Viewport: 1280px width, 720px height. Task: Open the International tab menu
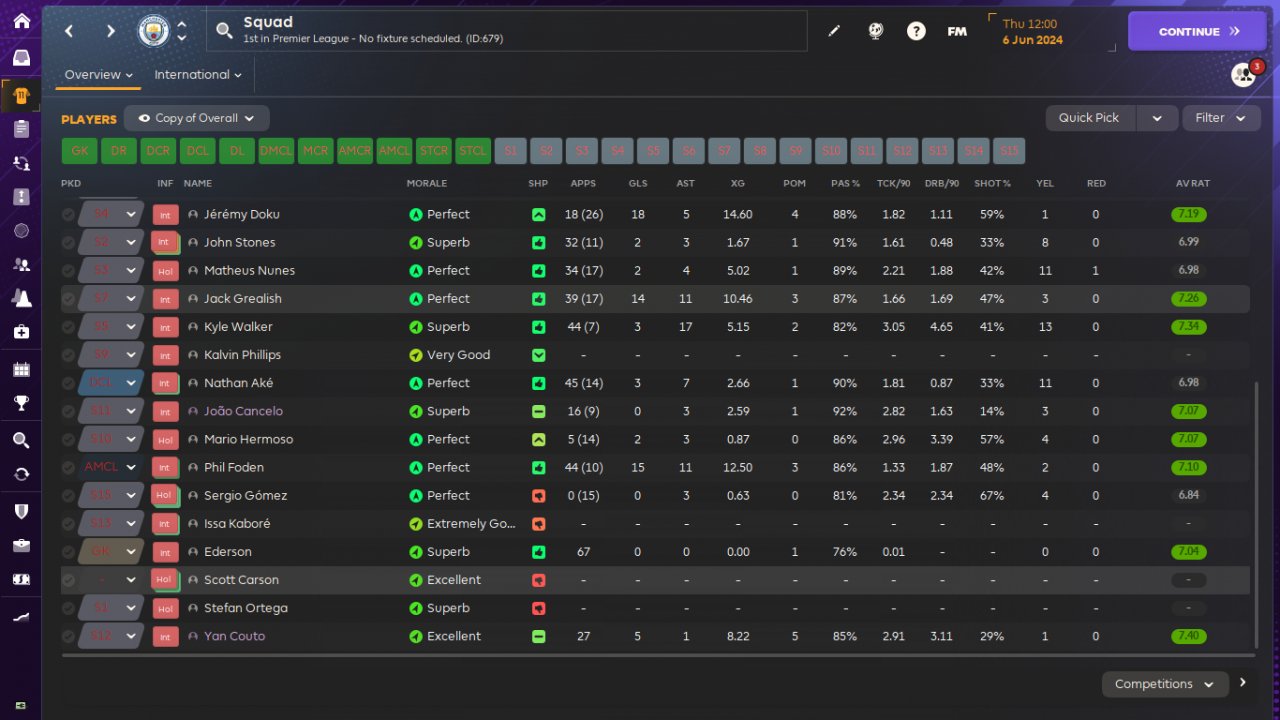click(198, 75)
